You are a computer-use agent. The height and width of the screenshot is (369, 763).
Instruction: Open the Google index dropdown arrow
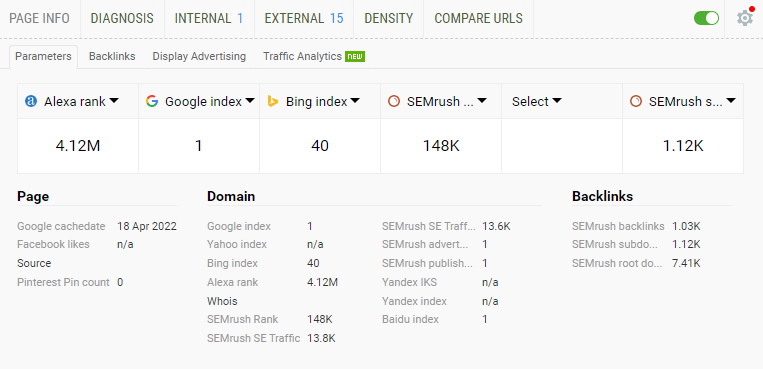pyautogui.click(x=250, y=101)
